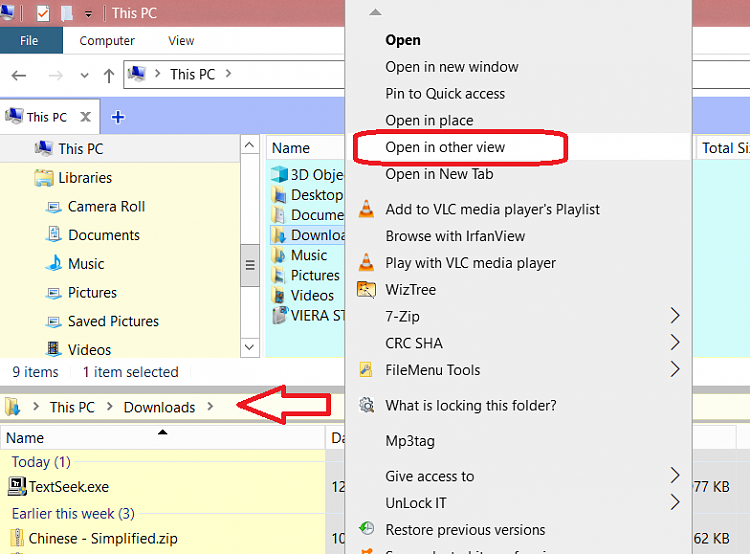Select the Pictures folder in file list
Image resolution: width=750 pixels, height=554 pixels.
(306, 275)
